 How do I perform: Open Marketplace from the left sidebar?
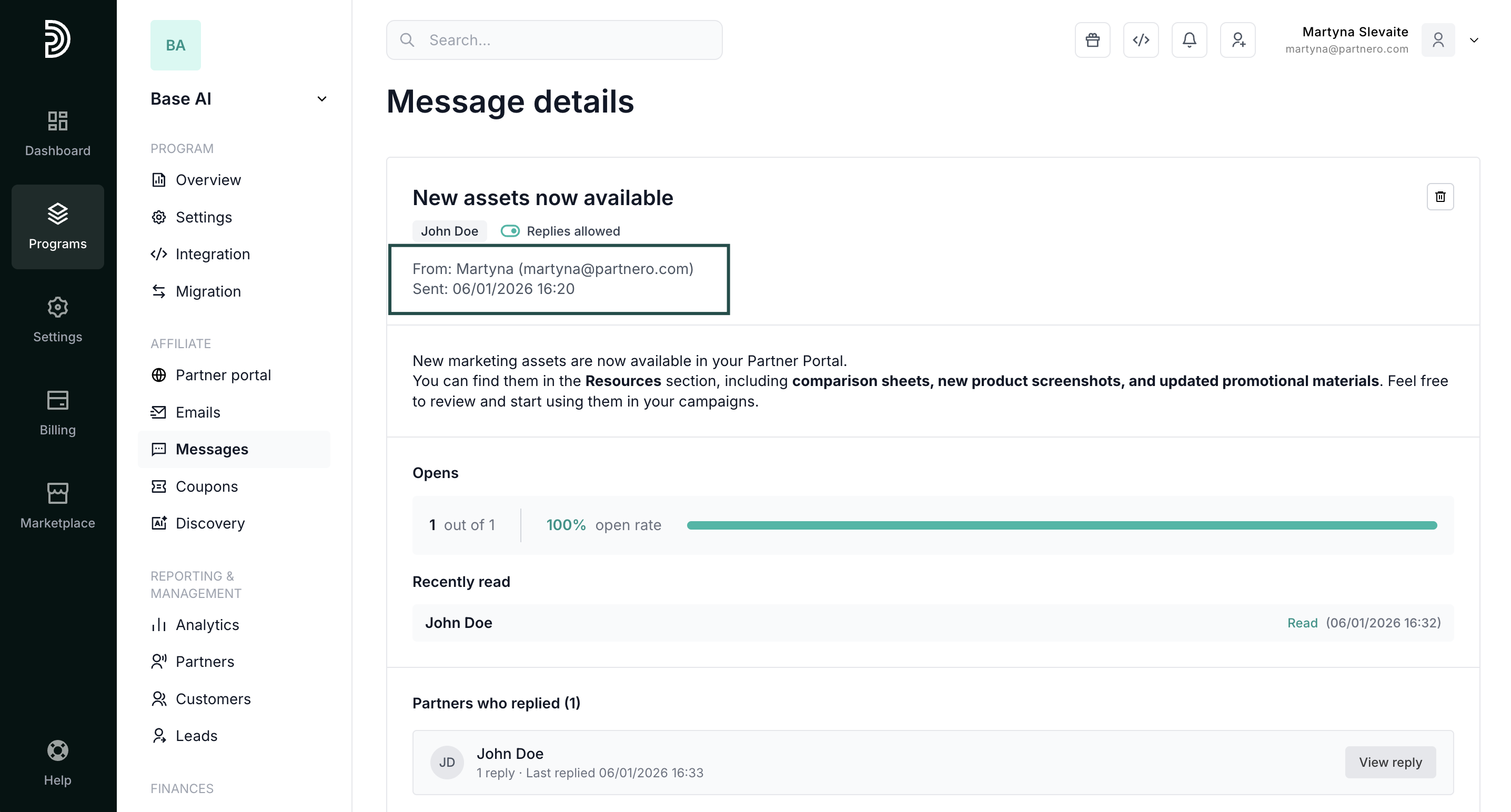57,506
